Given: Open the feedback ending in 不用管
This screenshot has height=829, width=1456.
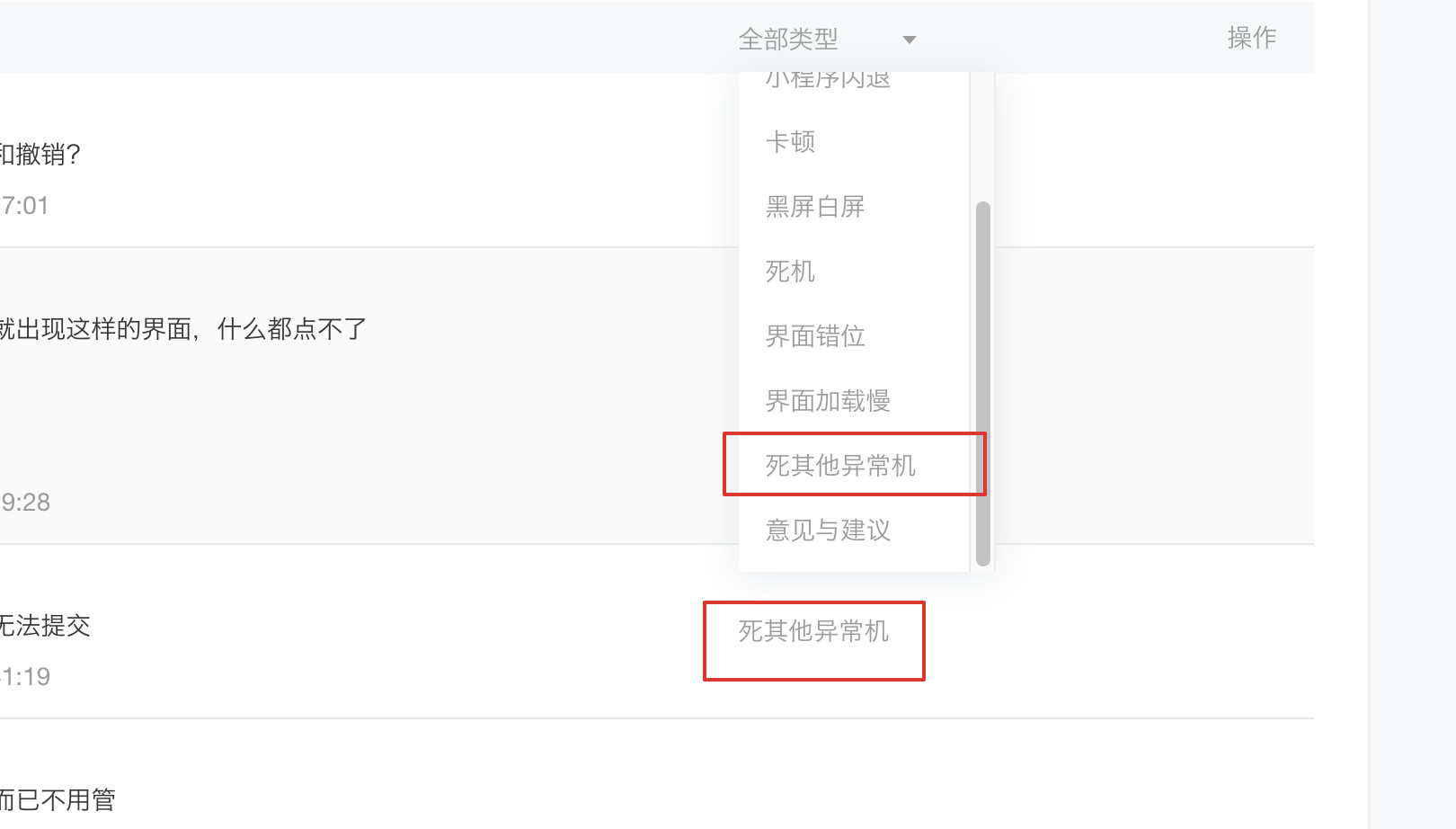Looking at the screenshot, I should point(58,799).
